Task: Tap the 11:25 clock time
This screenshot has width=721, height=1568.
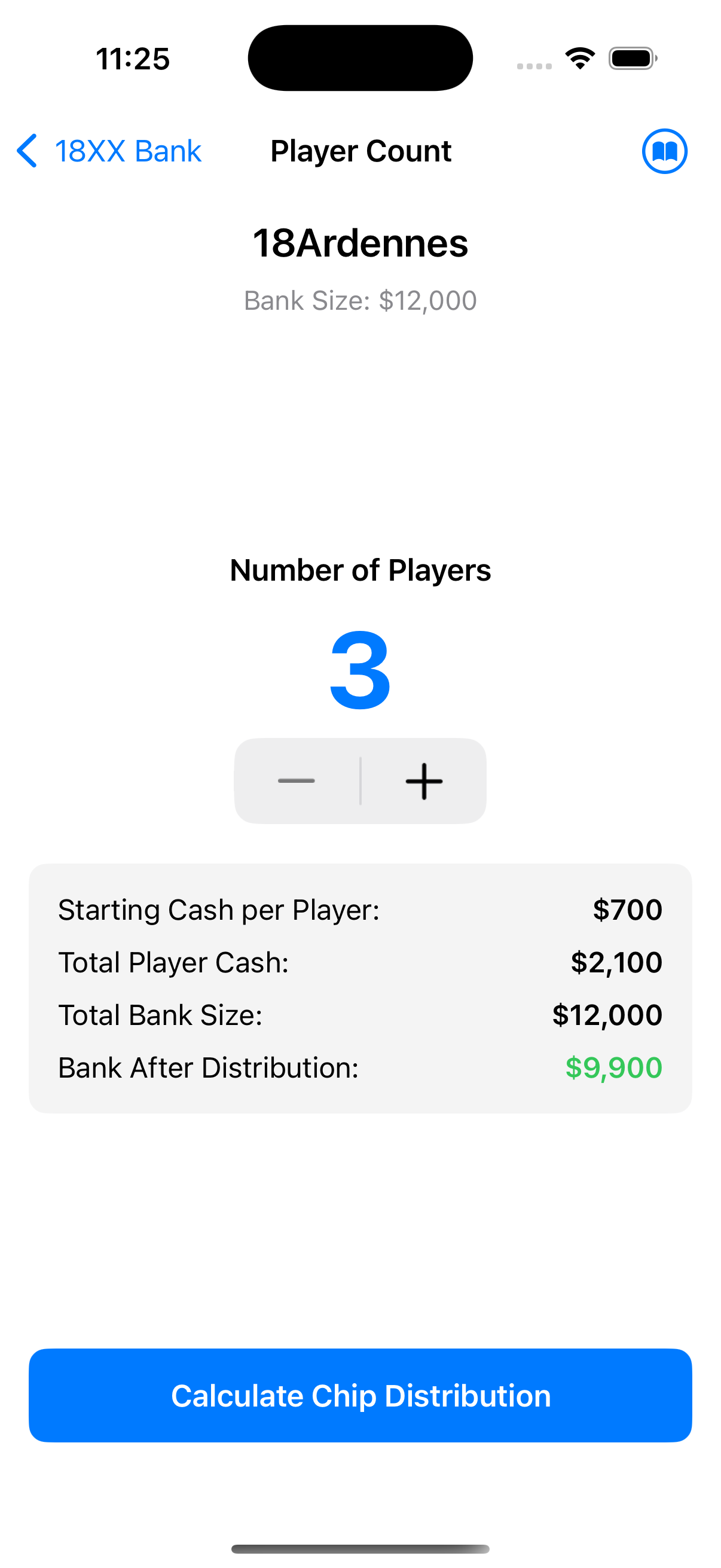Action: (133, 59)
